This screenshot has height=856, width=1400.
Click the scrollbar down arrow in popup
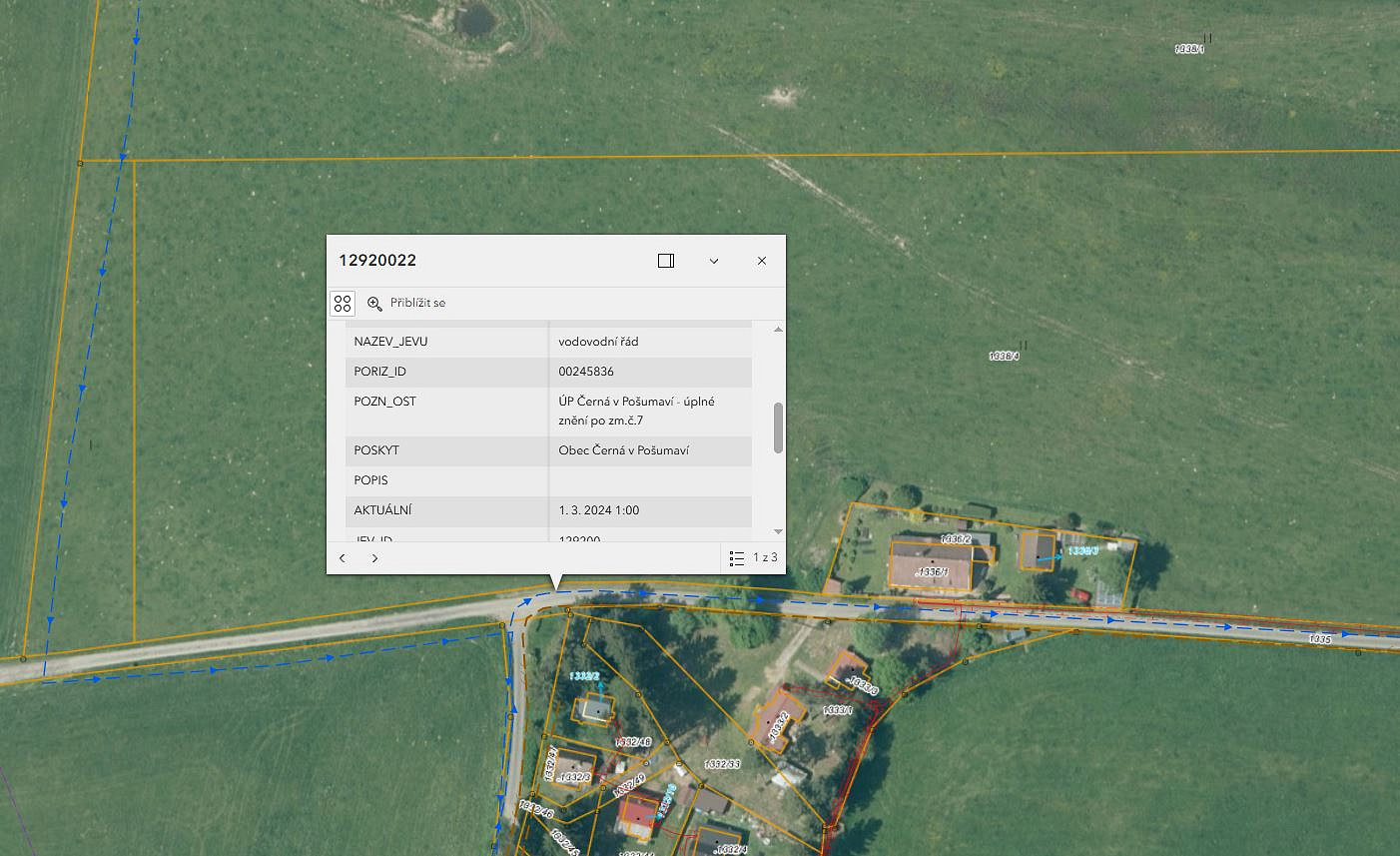(778, 531)
